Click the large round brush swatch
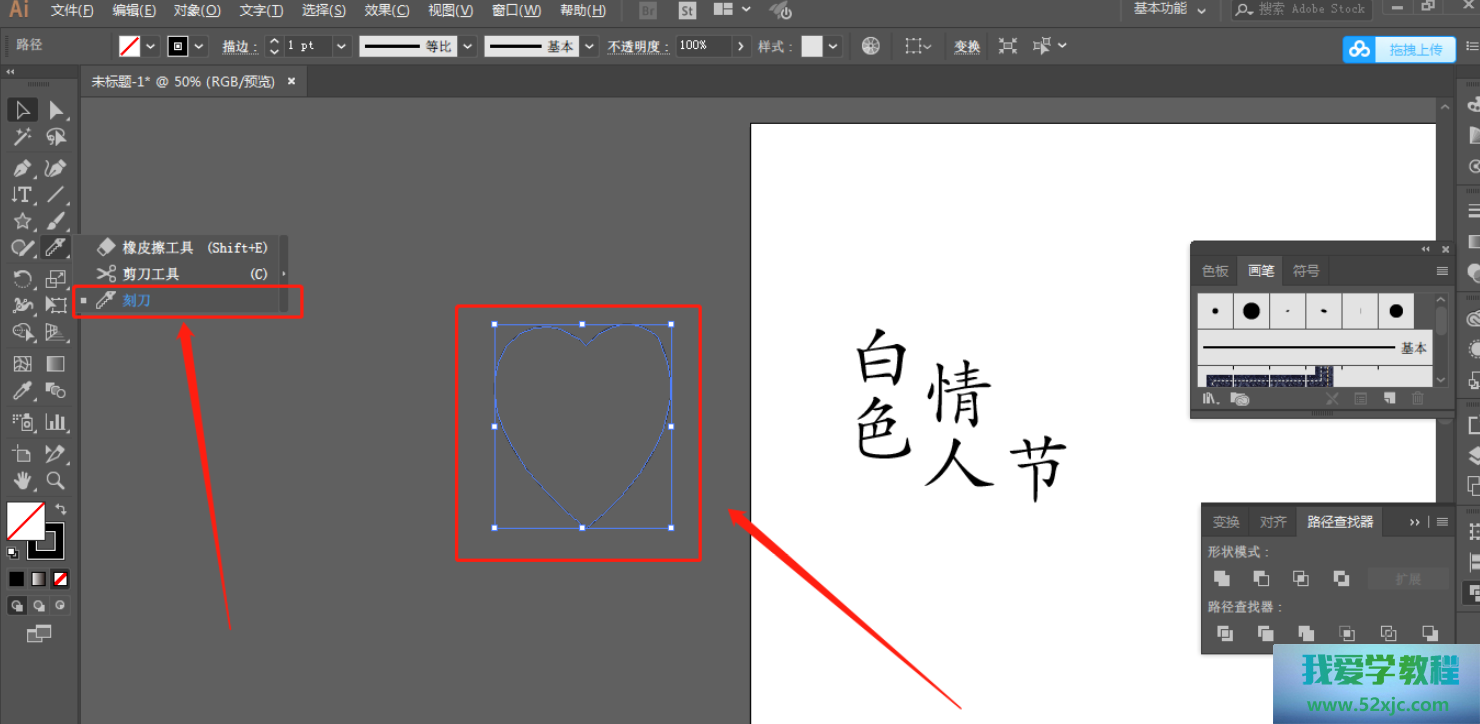Viewport: 1480px width, 724px height. click(x=1251, y=311)
